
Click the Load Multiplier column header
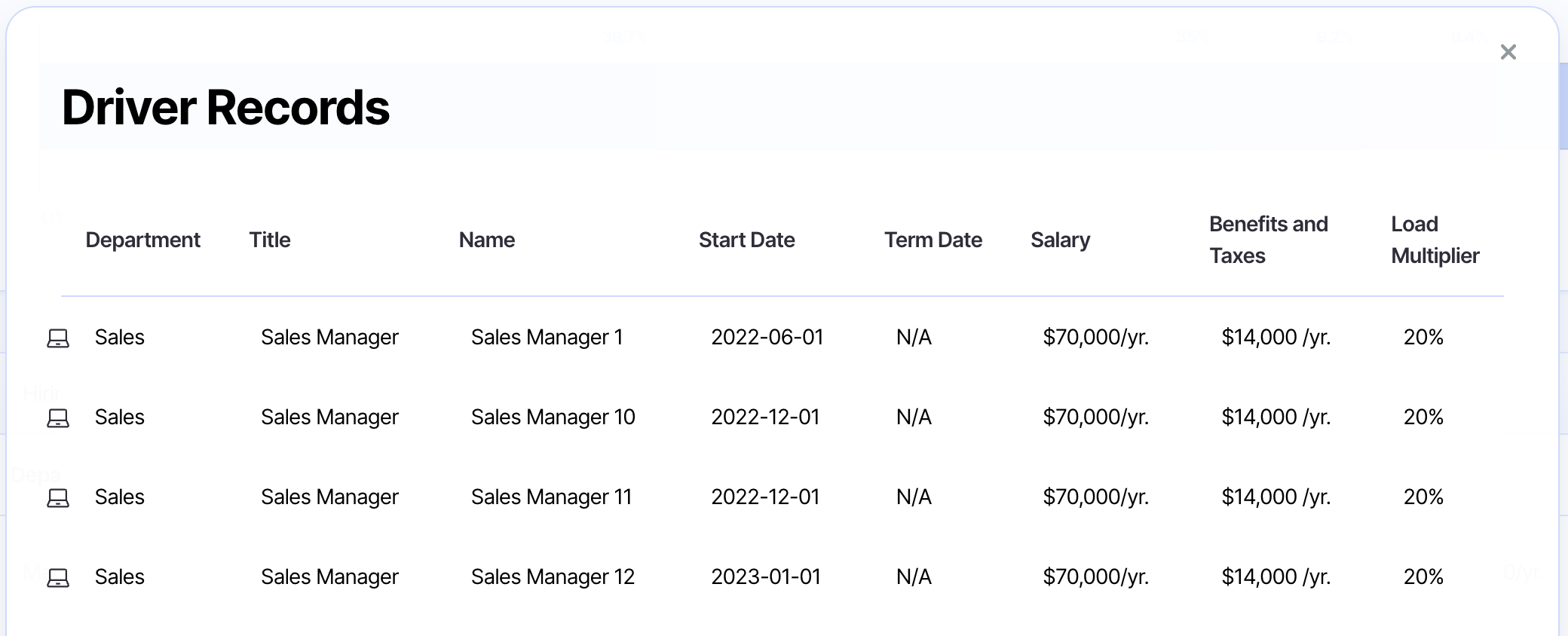[1435, 240]
